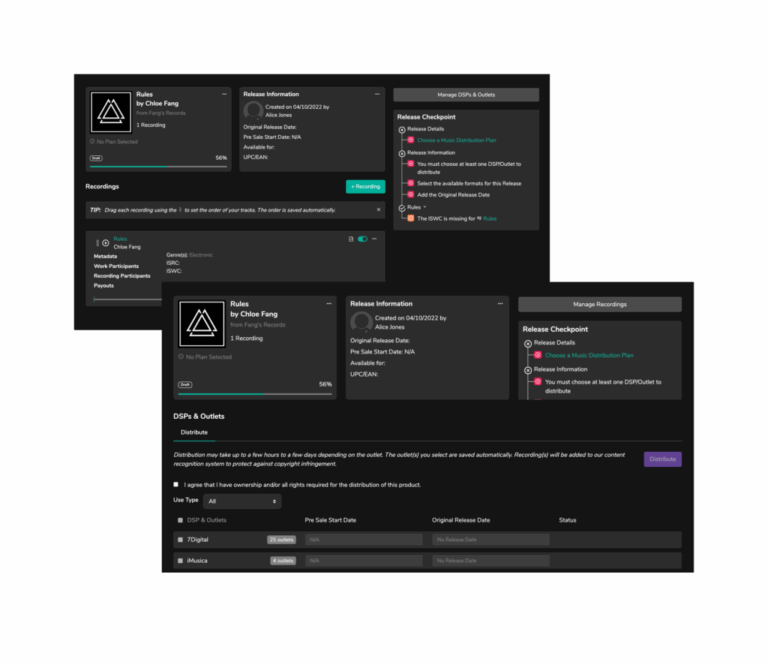The image size is (768, 665).
Task: Click the Draft badge in the DSPs & Outlets window
Action: coord(185,384)
